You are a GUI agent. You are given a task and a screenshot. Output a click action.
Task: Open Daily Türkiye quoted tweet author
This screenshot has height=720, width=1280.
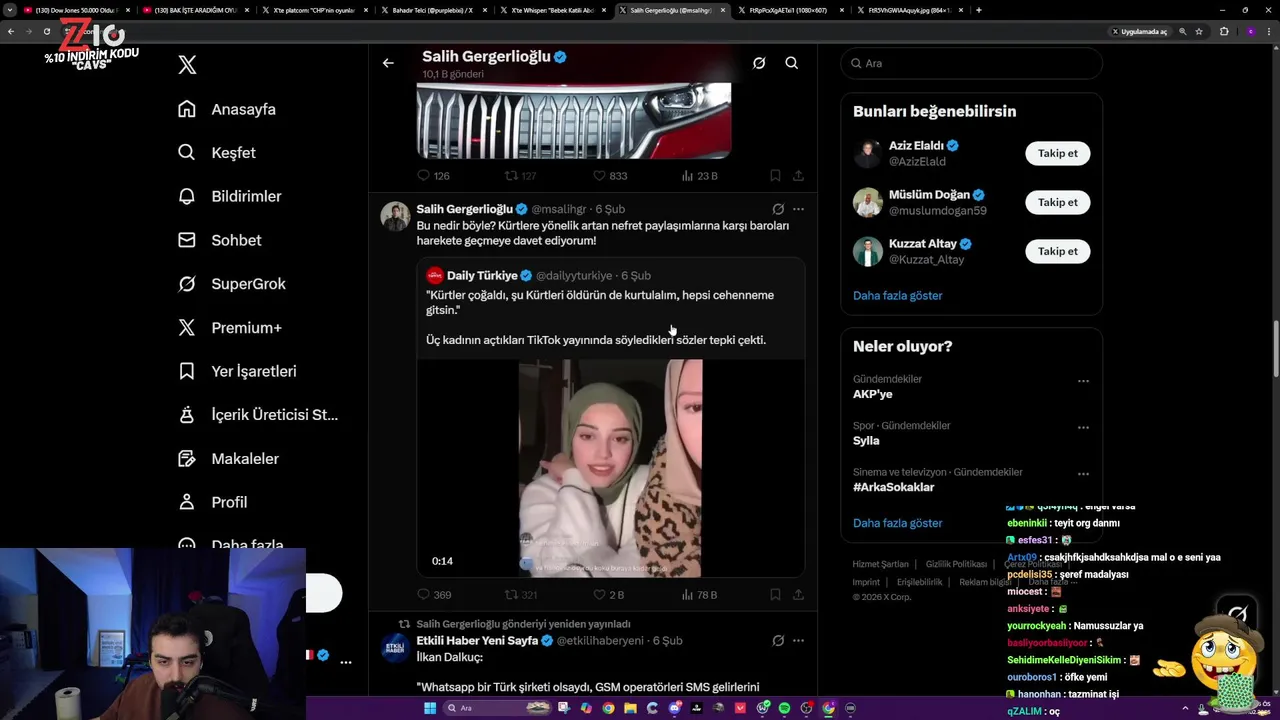point(482,276)
